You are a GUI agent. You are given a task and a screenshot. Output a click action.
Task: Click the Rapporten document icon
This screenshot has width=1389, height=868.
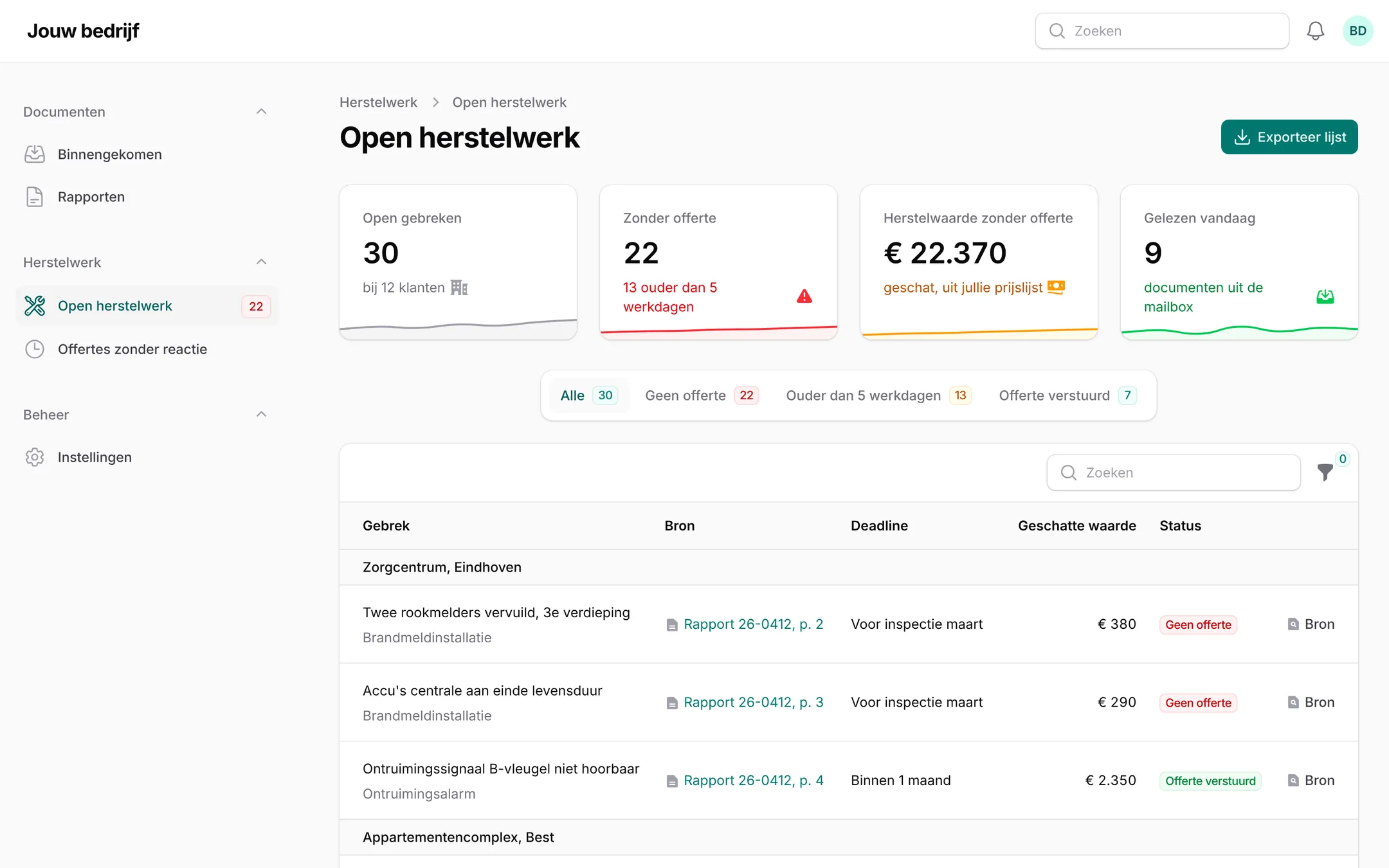coord(35,197)
